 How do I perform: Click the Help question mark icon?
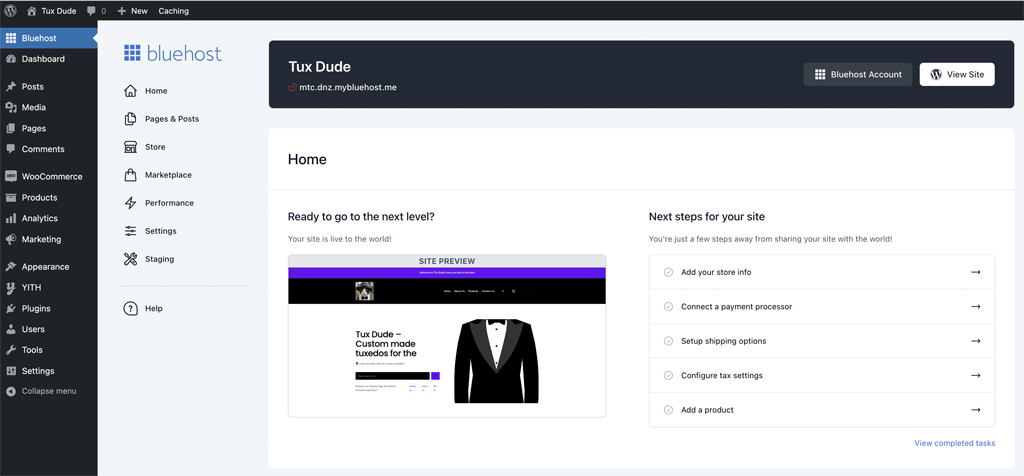[x=131, y=308]
